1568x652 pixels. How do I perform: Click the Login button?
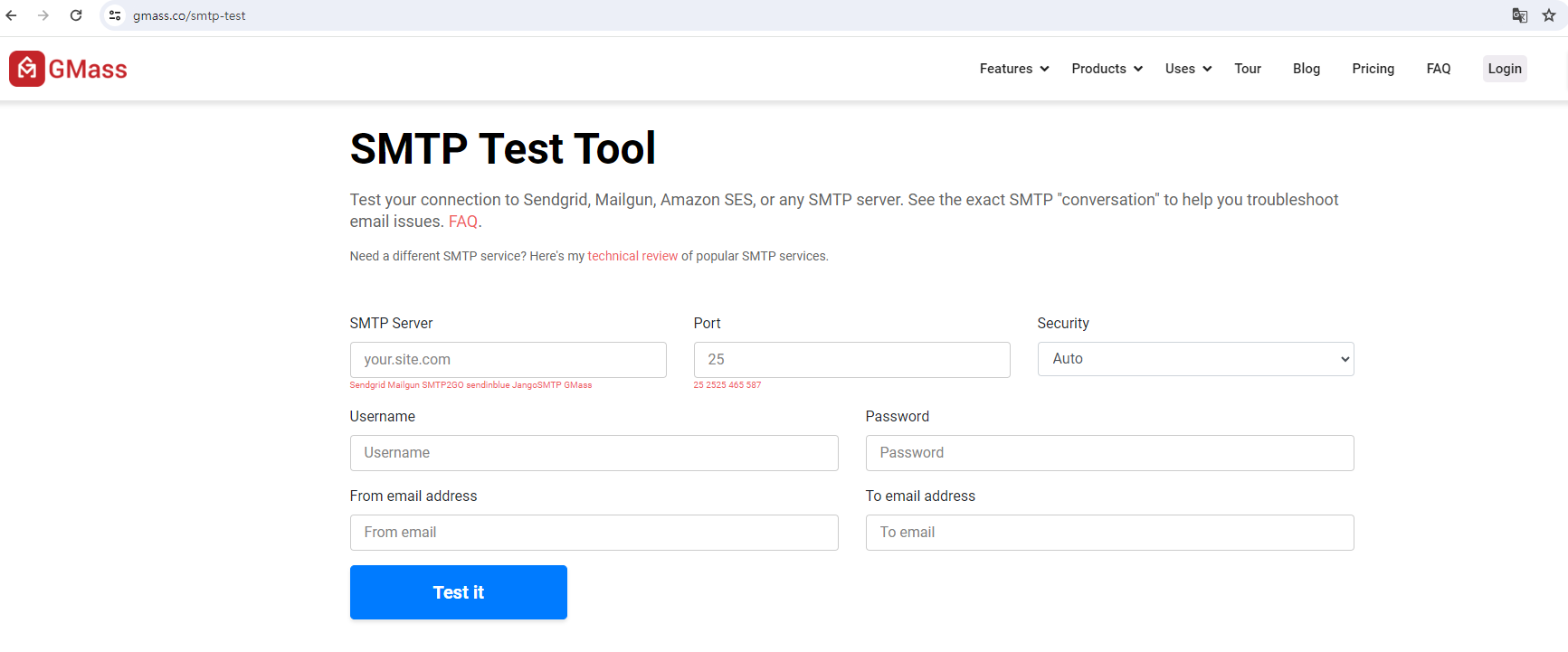pyautogui.click(x=1505, y=69)
